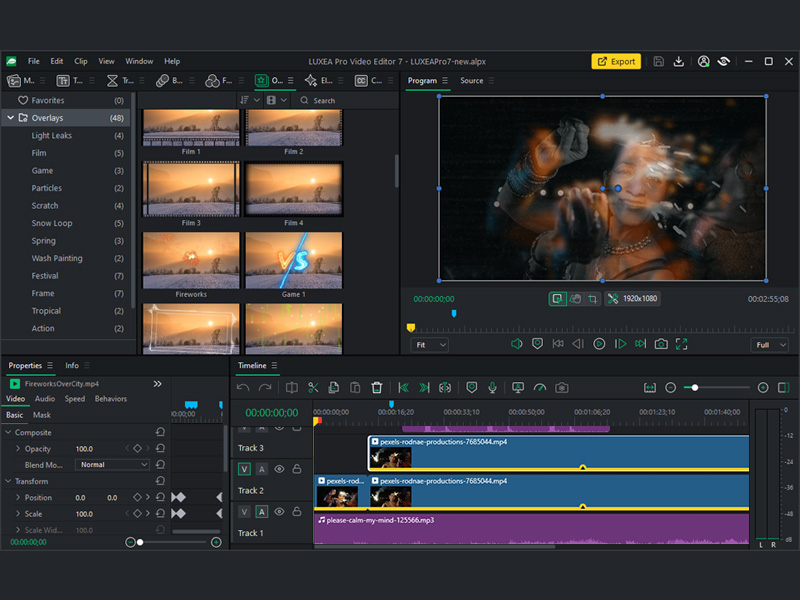800x600 pixels.
Task: Open the Fit zoom dropdown under the preview
Action: click(430, 344)
